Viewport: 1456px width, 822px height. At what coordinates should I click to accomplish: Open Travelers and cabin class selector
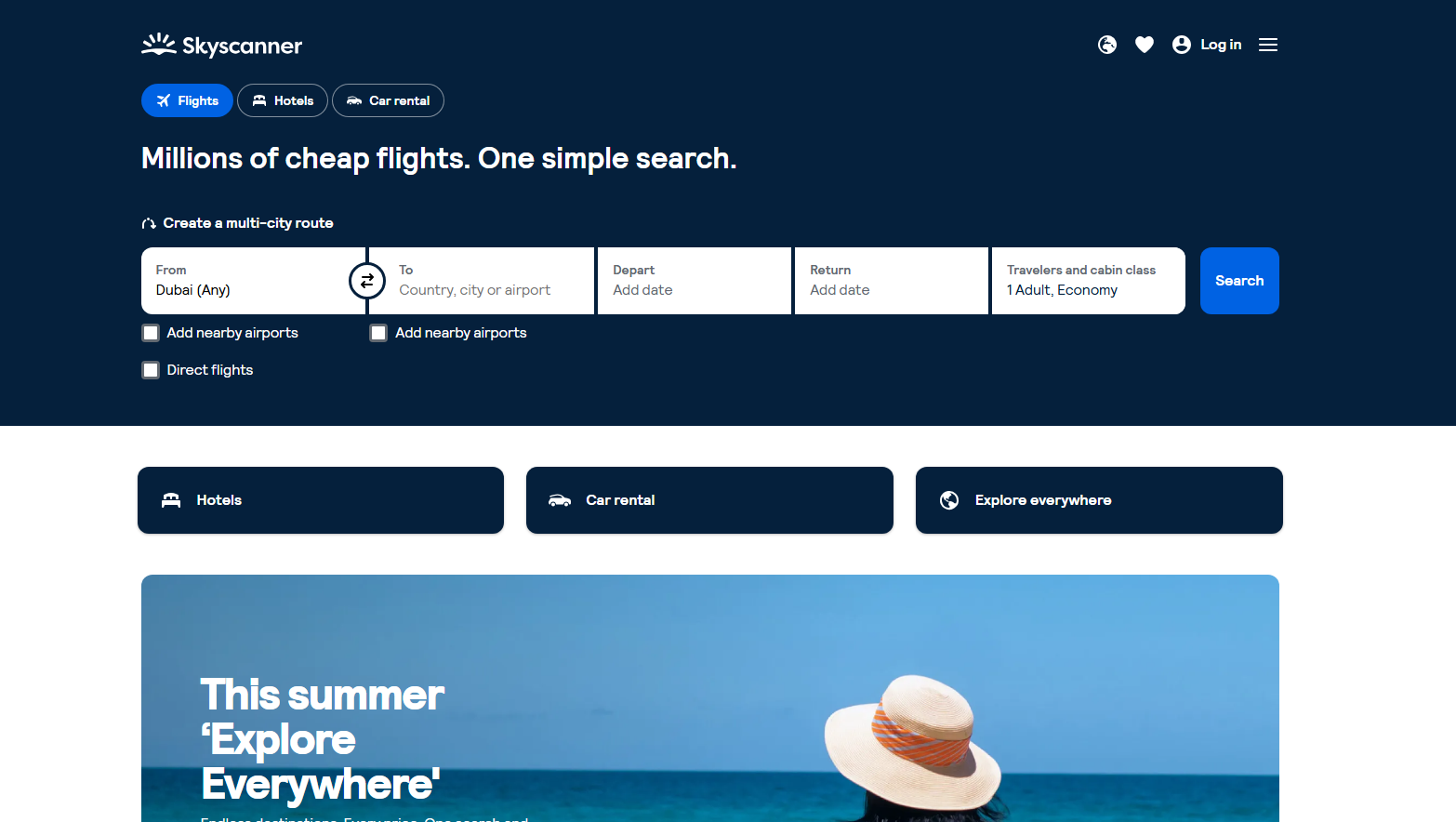tap(1088, 281)
